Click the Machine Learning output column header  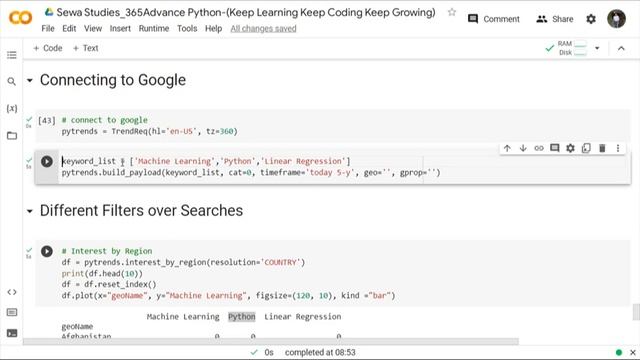pyautogui.click(x=183, y=317)
